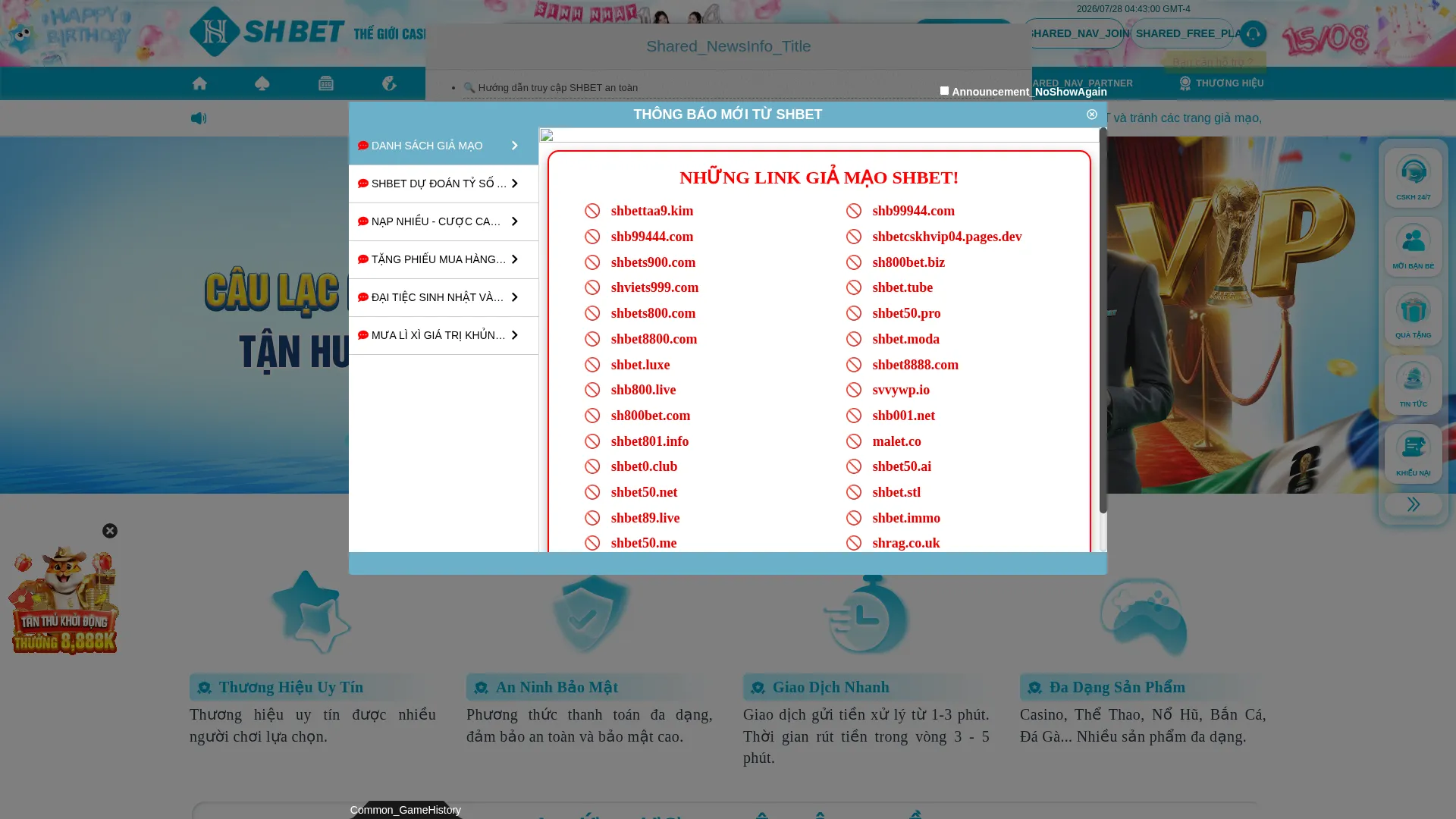Click SHARED_FREE_PLAY button
1456x819 pixels.
[x=1183, y=33]
